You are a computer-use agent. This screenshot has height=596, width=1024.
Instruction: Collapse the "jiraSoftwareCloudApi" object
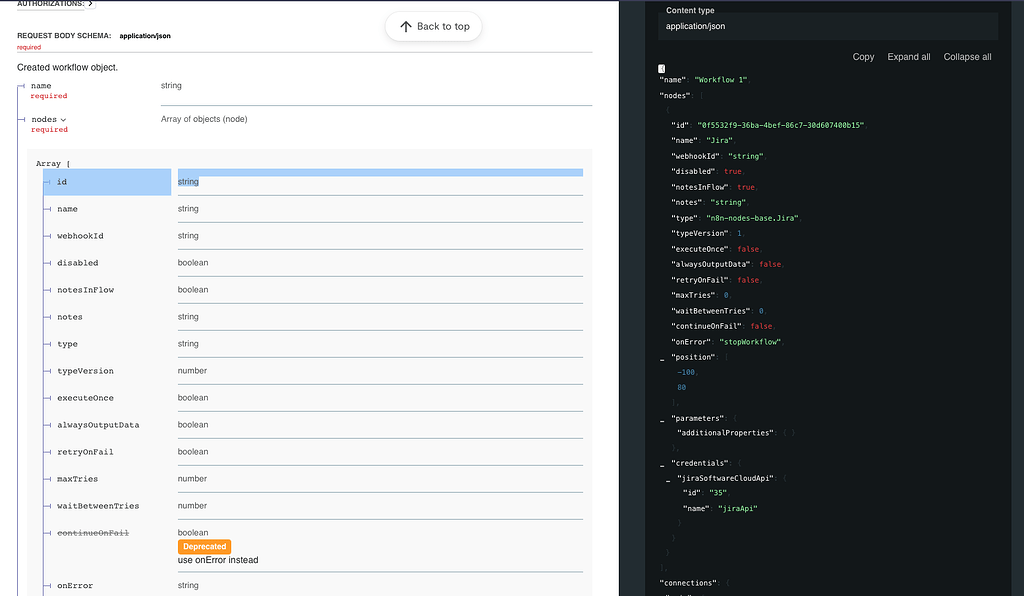click(667, 479)
